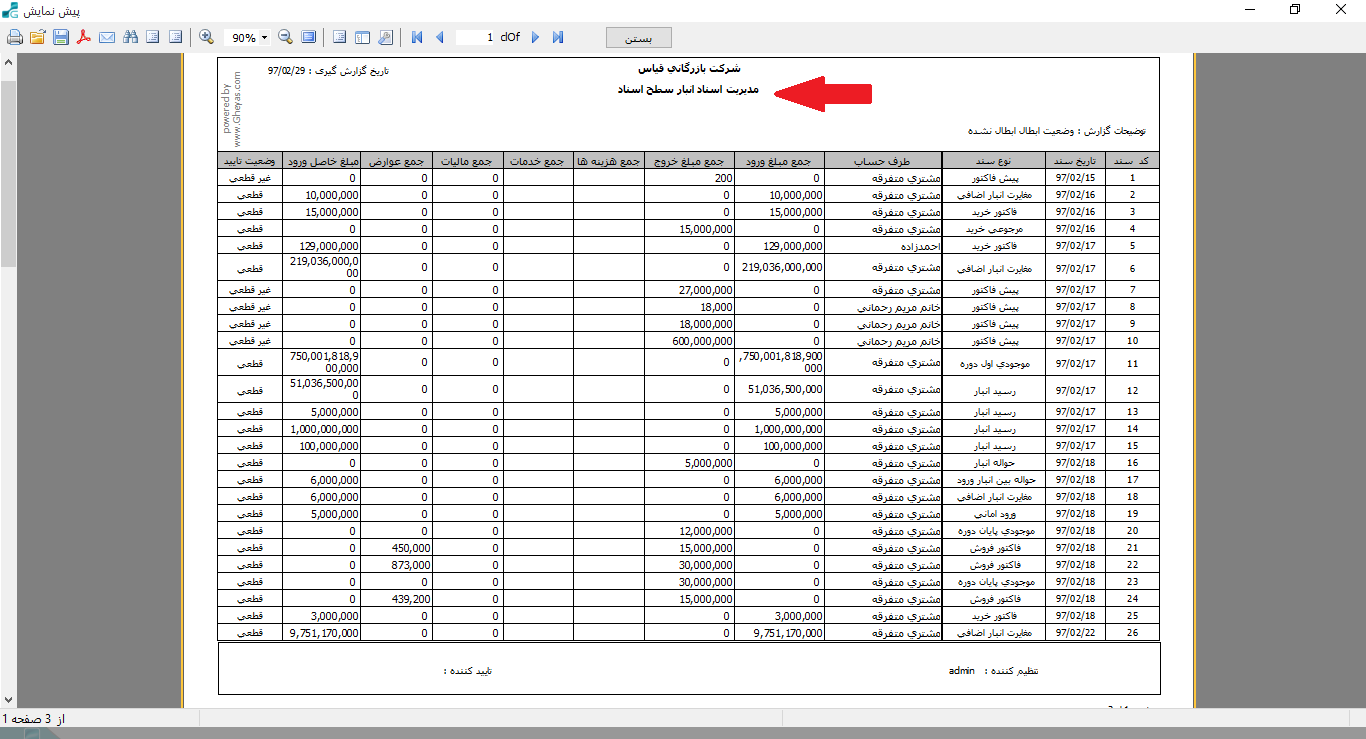The width and height of the screenshot is (1366, 739).
Task: Go to the first page
Action: click(417, 37)
